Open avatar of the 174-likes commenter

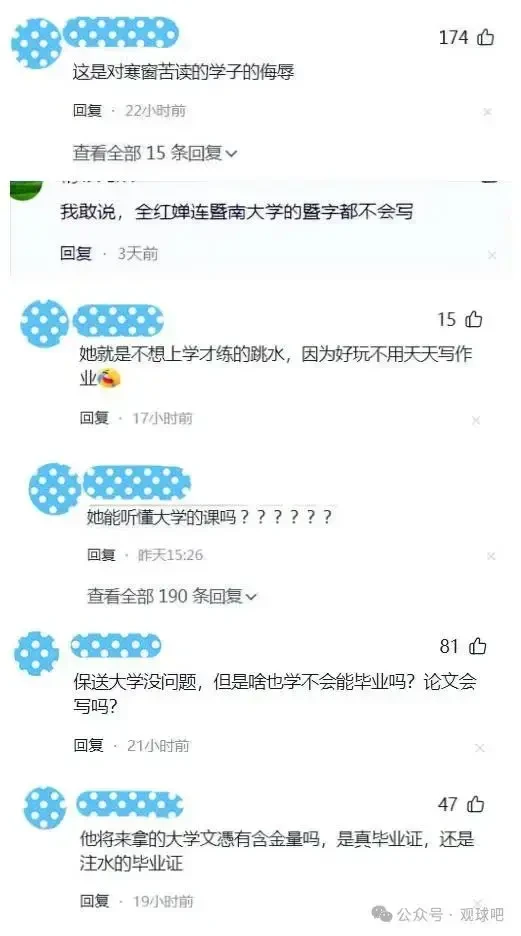click(36, 44)
